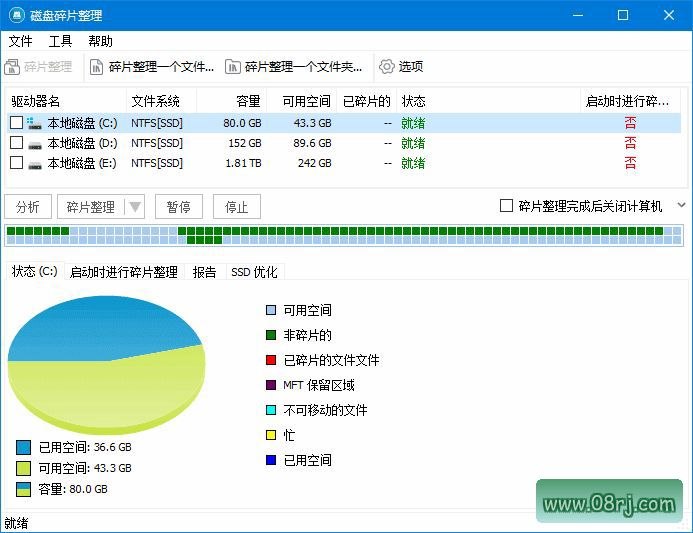Open 选项 via the gear icon
The height and width of the screenshot is (533, 693).
(x=386, y=66)
